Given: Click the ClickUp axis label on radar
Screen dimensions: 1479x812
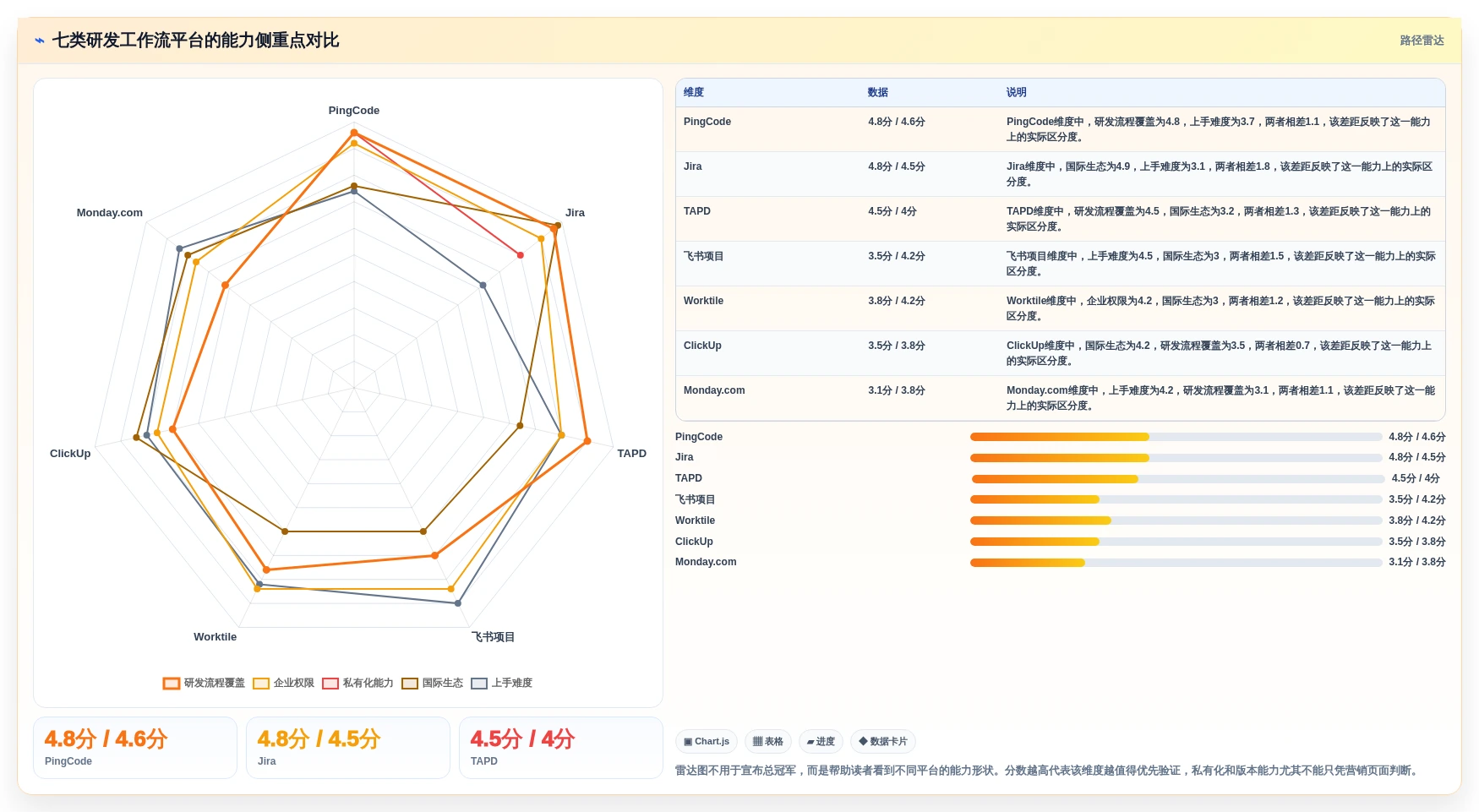Looking at the screenshot, I should pos(70,454).
